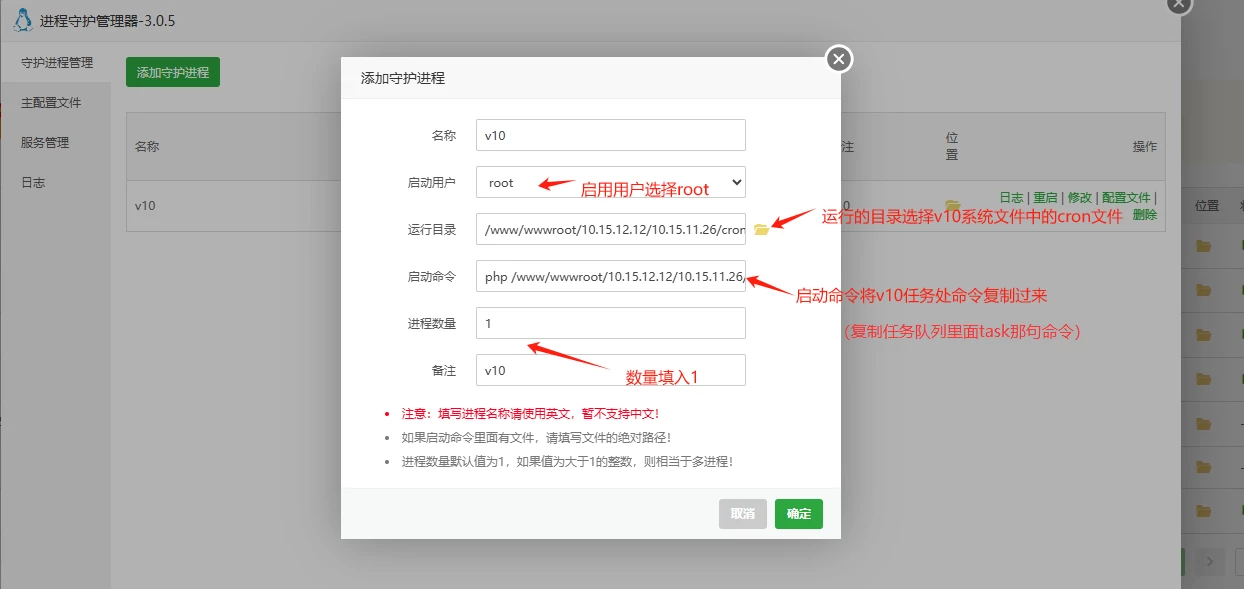This screenshot has width=1244, height=589.
Task: Click next-page arrow at bottom right
Action: pyautogui.click(x=1209, y=561)
